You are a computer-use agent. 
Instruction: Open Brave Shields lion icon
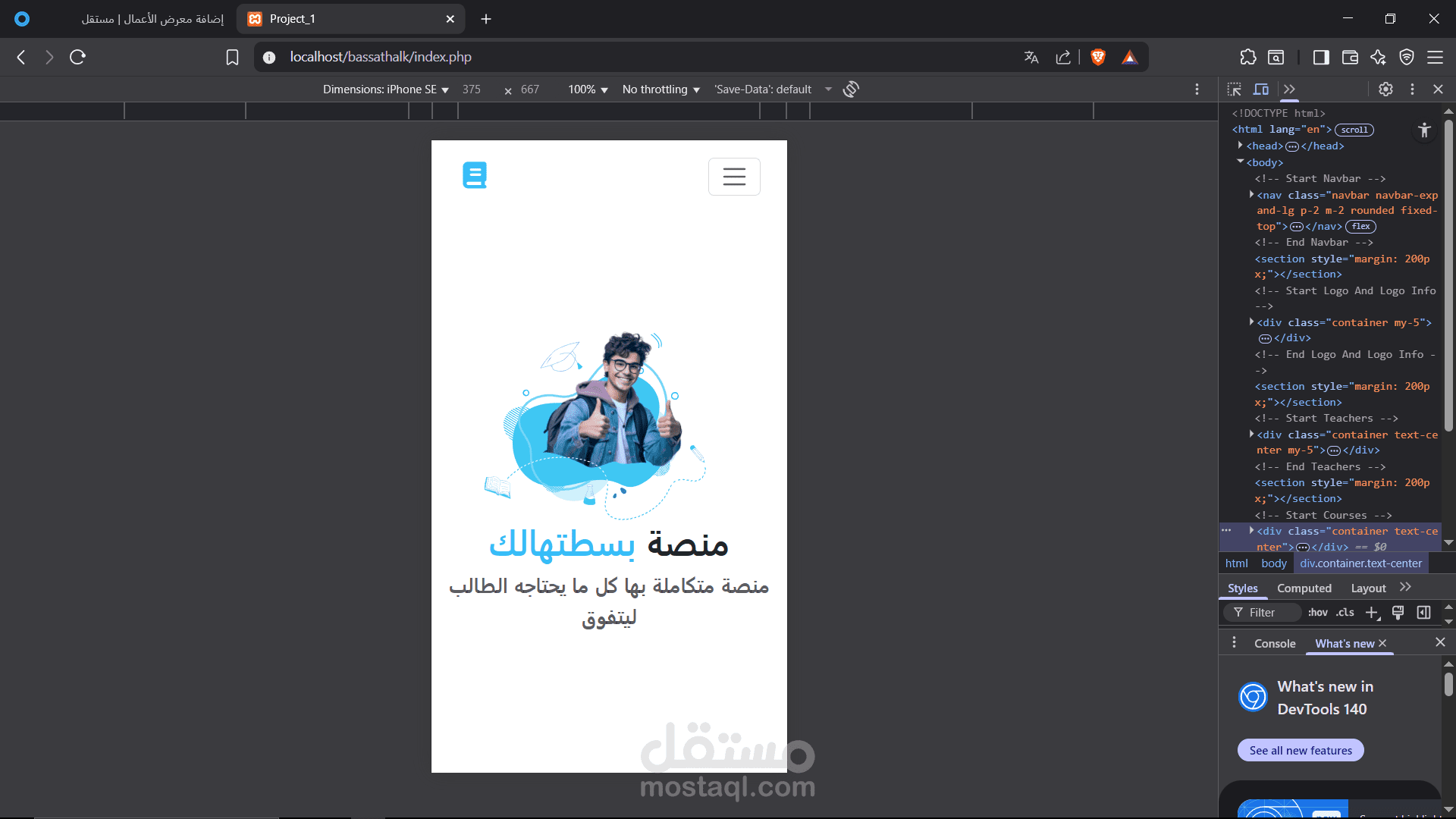1098,57
